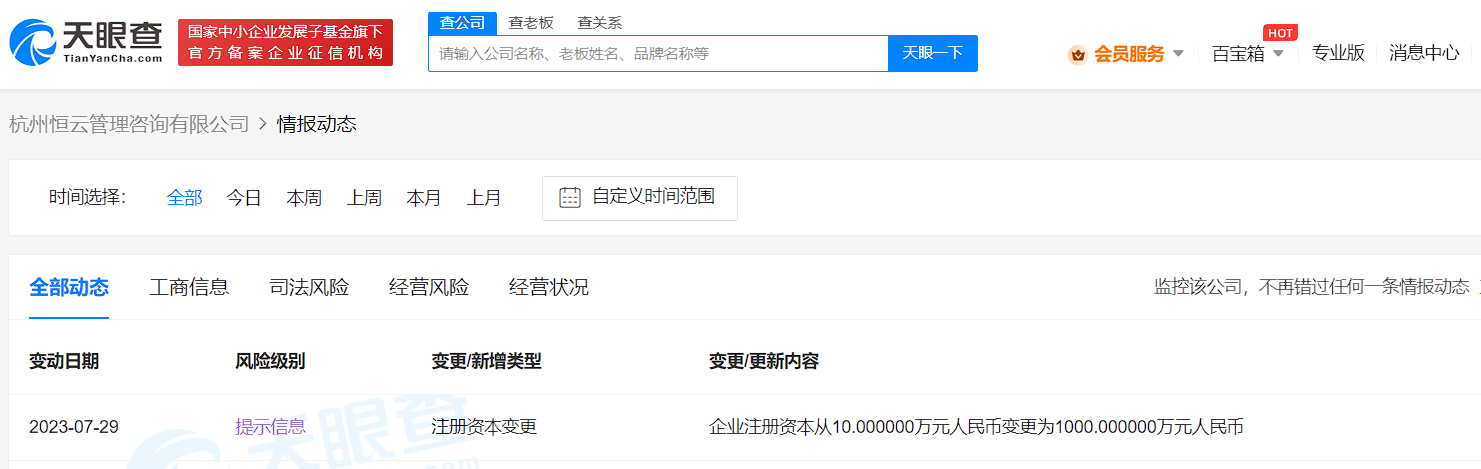
Task: Open the 会员服务 menu
Action: 1129,54
